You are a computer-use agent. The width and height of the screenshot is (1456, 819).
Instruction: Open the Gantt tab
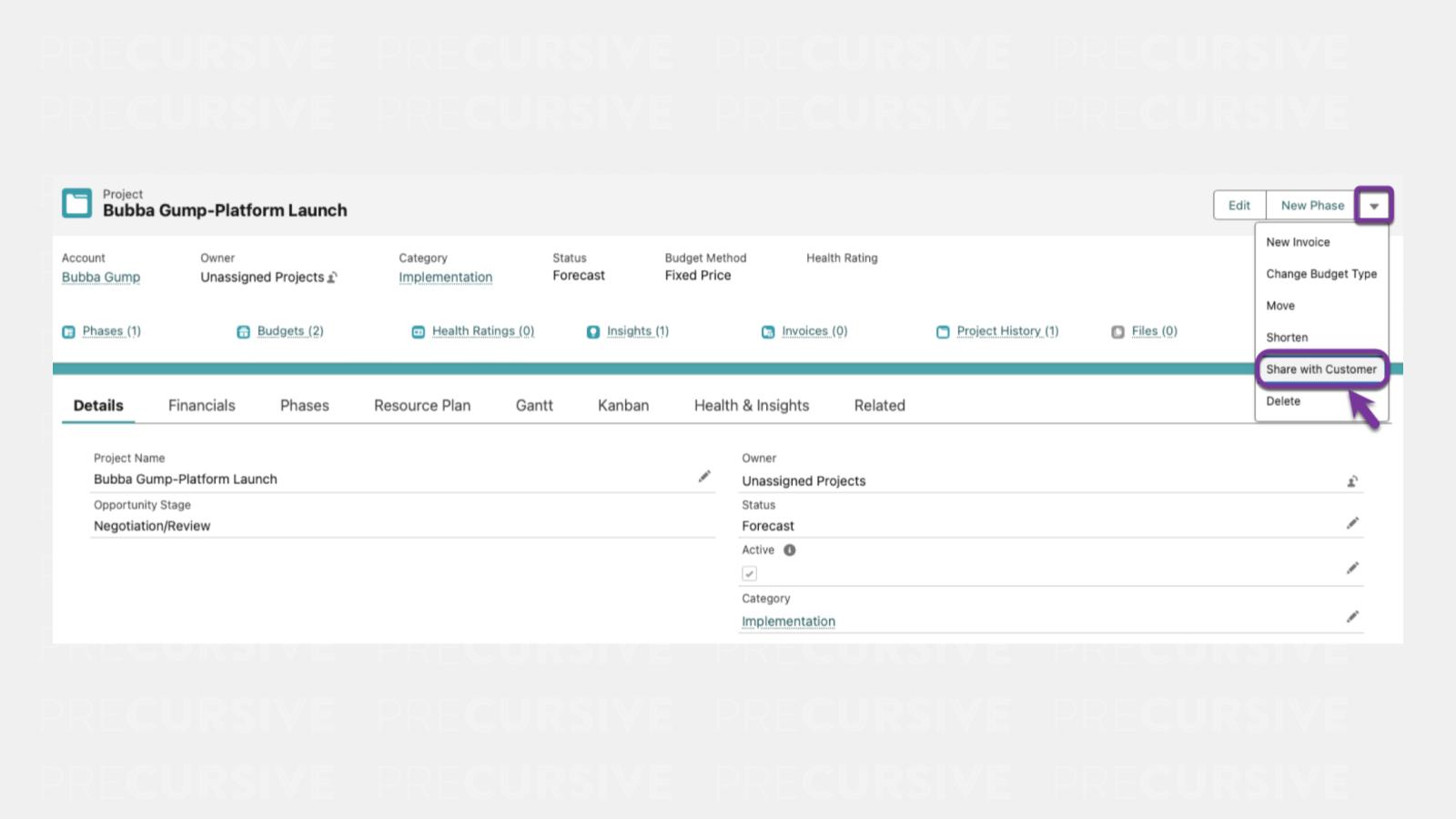(x=534, y=406)
